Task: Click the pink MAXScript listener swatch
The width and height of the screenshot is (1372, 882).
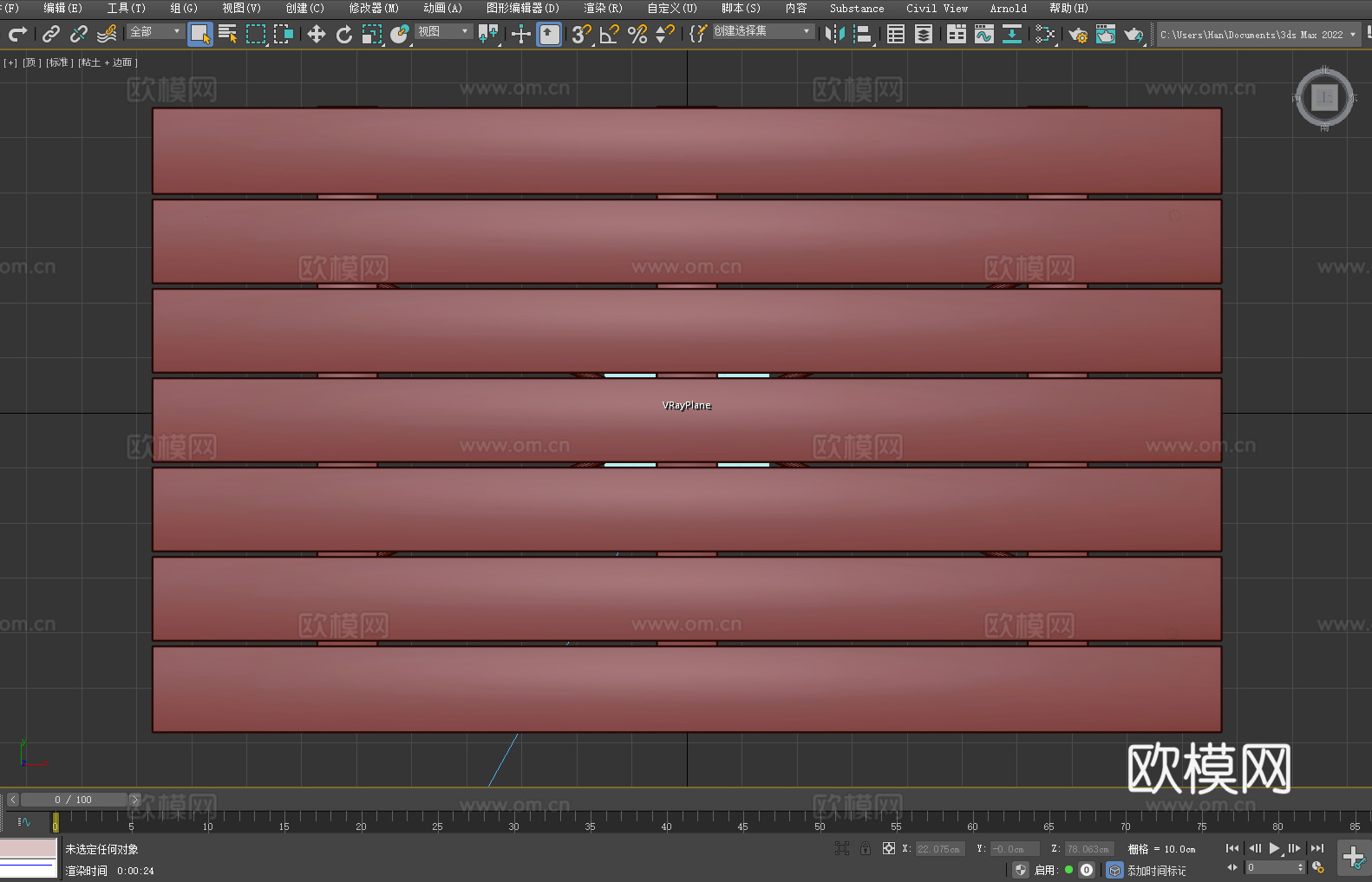Action: pos(29,848)
